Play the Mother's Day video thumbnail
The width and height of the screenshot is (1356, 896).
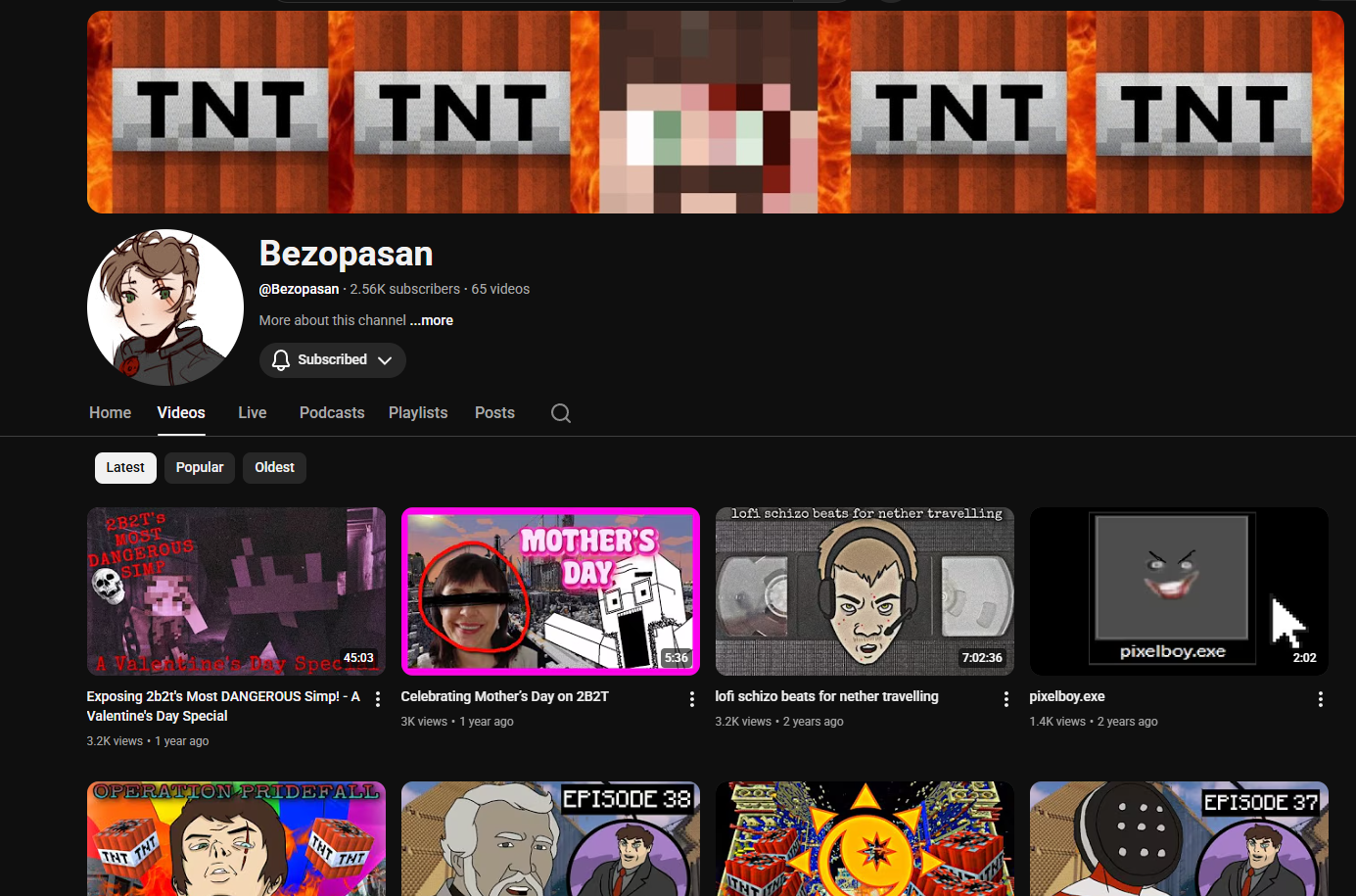[550, 591]
